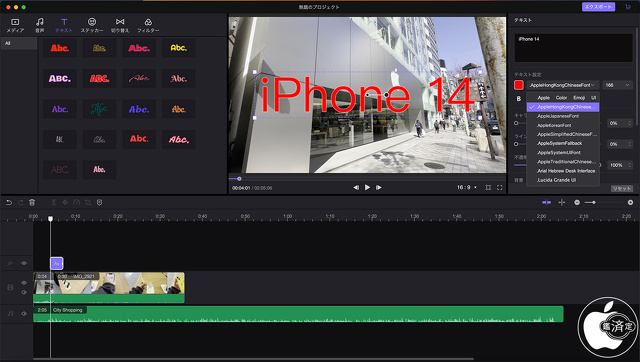This screenshot has width=640, height=362.
Task: Choose Arial Hebrew Desk Interface font
Action: click(563, 171)
